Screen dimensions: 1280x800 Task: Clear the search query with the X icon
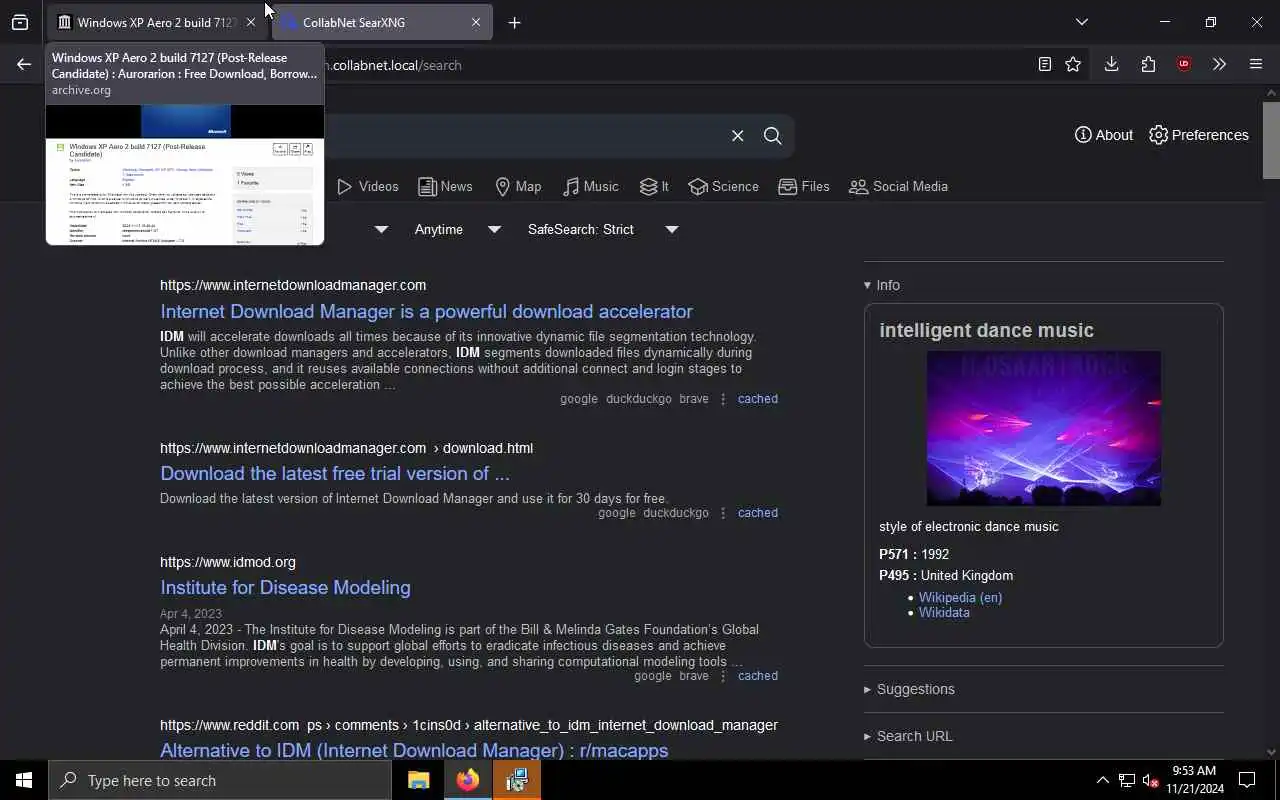click(737, 136)
